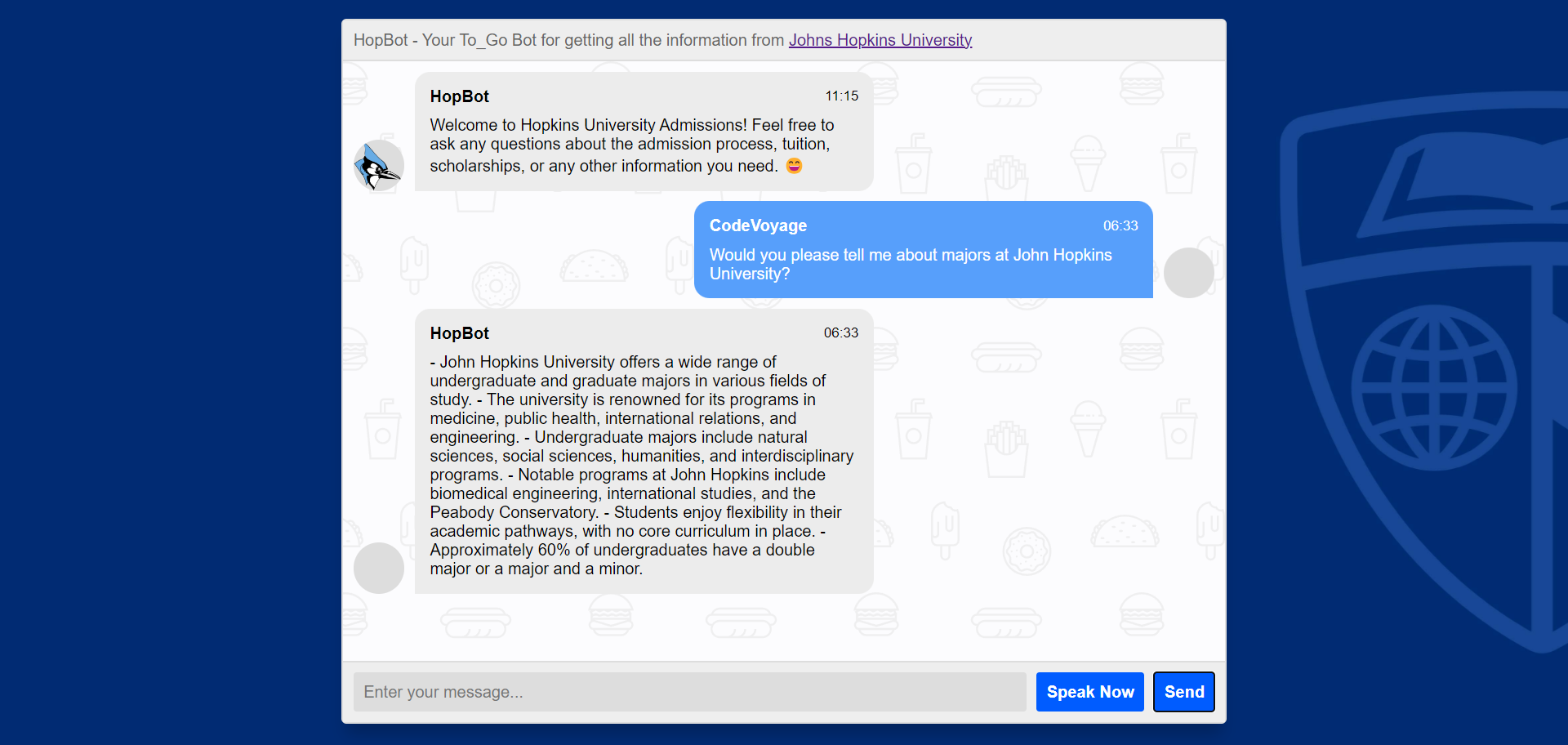Click the smiling emoji in welcome message
The image size is (1568, 745).
coord(794,166)
